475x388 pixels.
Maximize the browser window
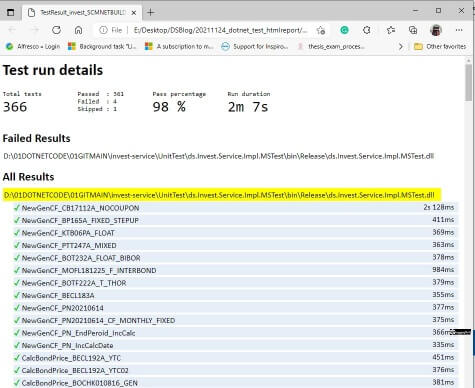(x=438, y=11)
